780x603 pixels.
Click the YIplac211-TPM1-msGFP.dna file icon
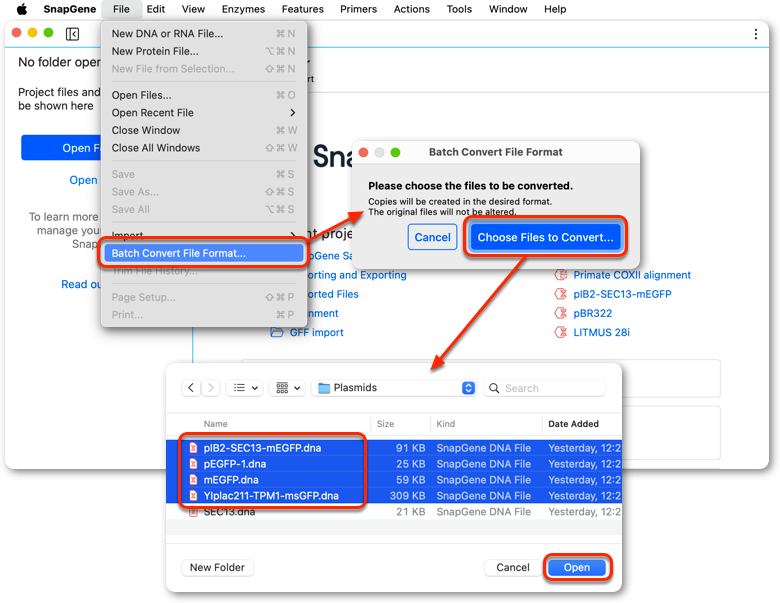point(194,496)
